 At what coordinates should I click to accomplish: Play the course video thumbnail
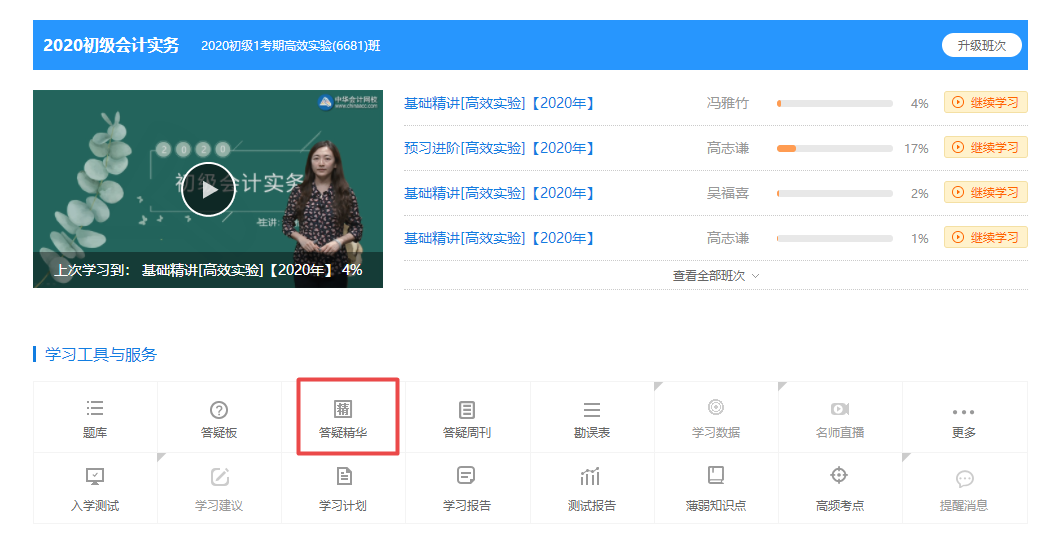point(209,189)
